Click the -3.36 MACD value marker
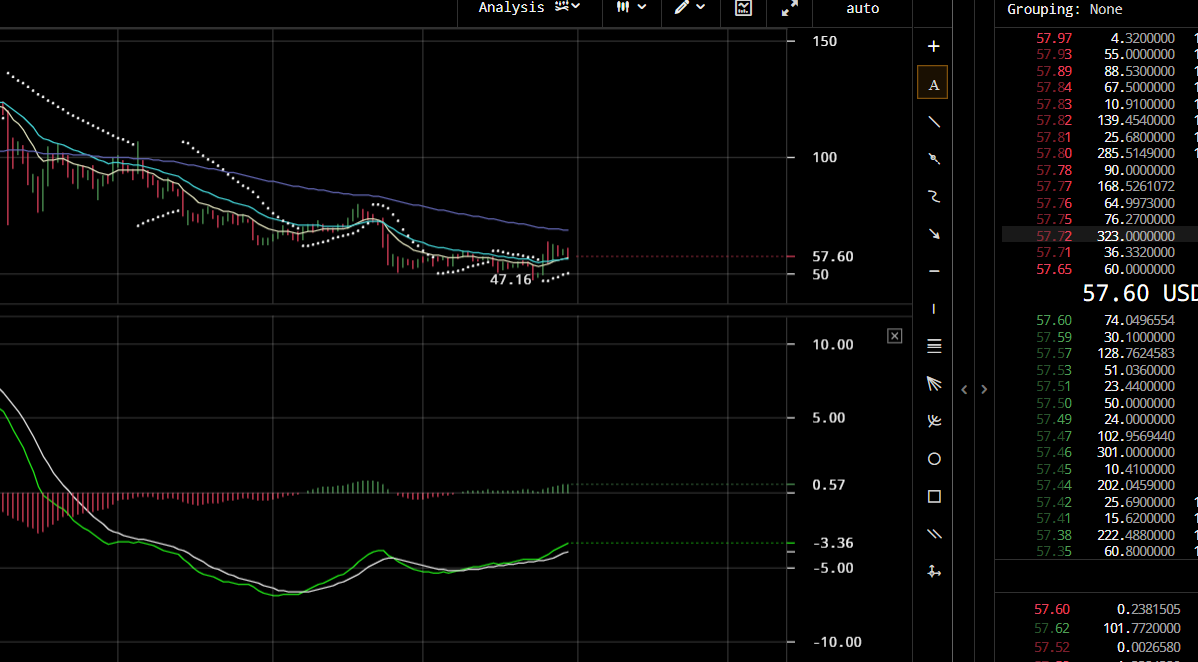Image resolution: width=1198 pixels, height=662 pixels. click(833, 543)
